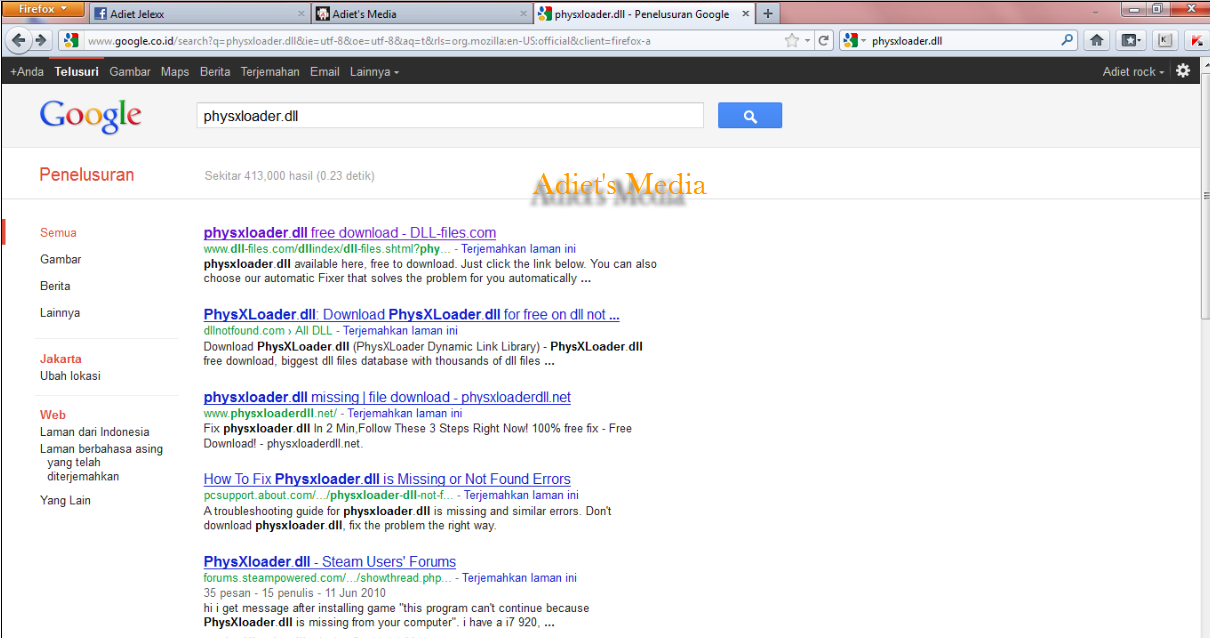Open the Firefox menu button
Screen dimensions: 1210x638
click(43, 9)
